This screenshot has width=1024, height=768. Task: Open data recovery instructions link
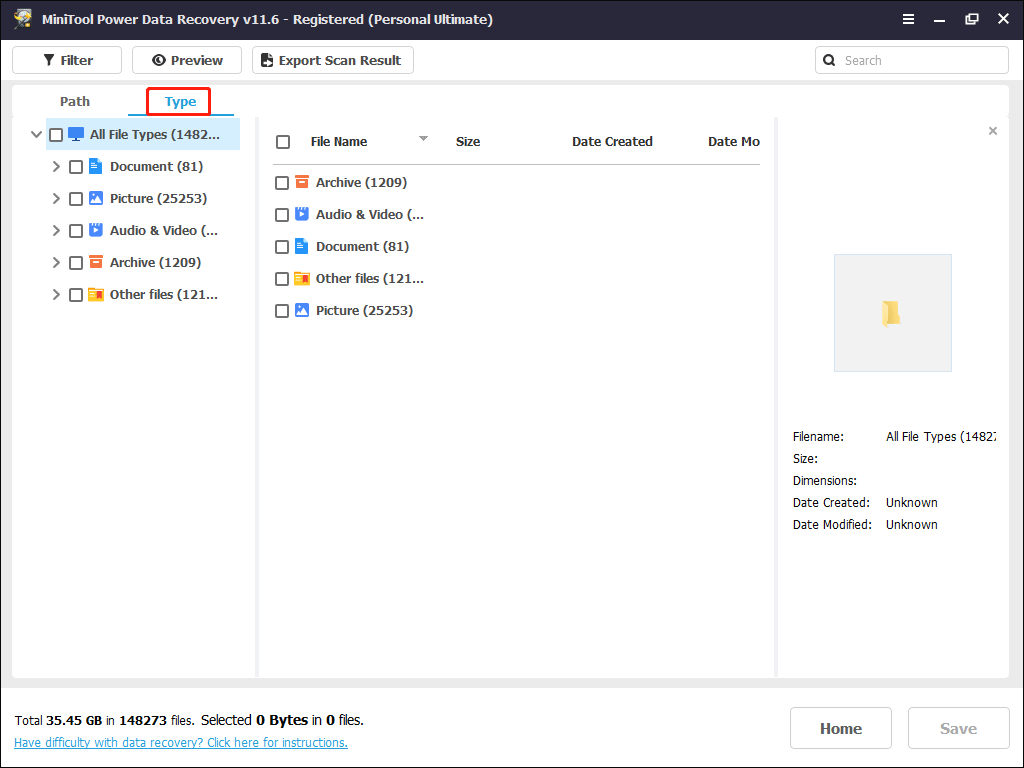coord(181,743)
